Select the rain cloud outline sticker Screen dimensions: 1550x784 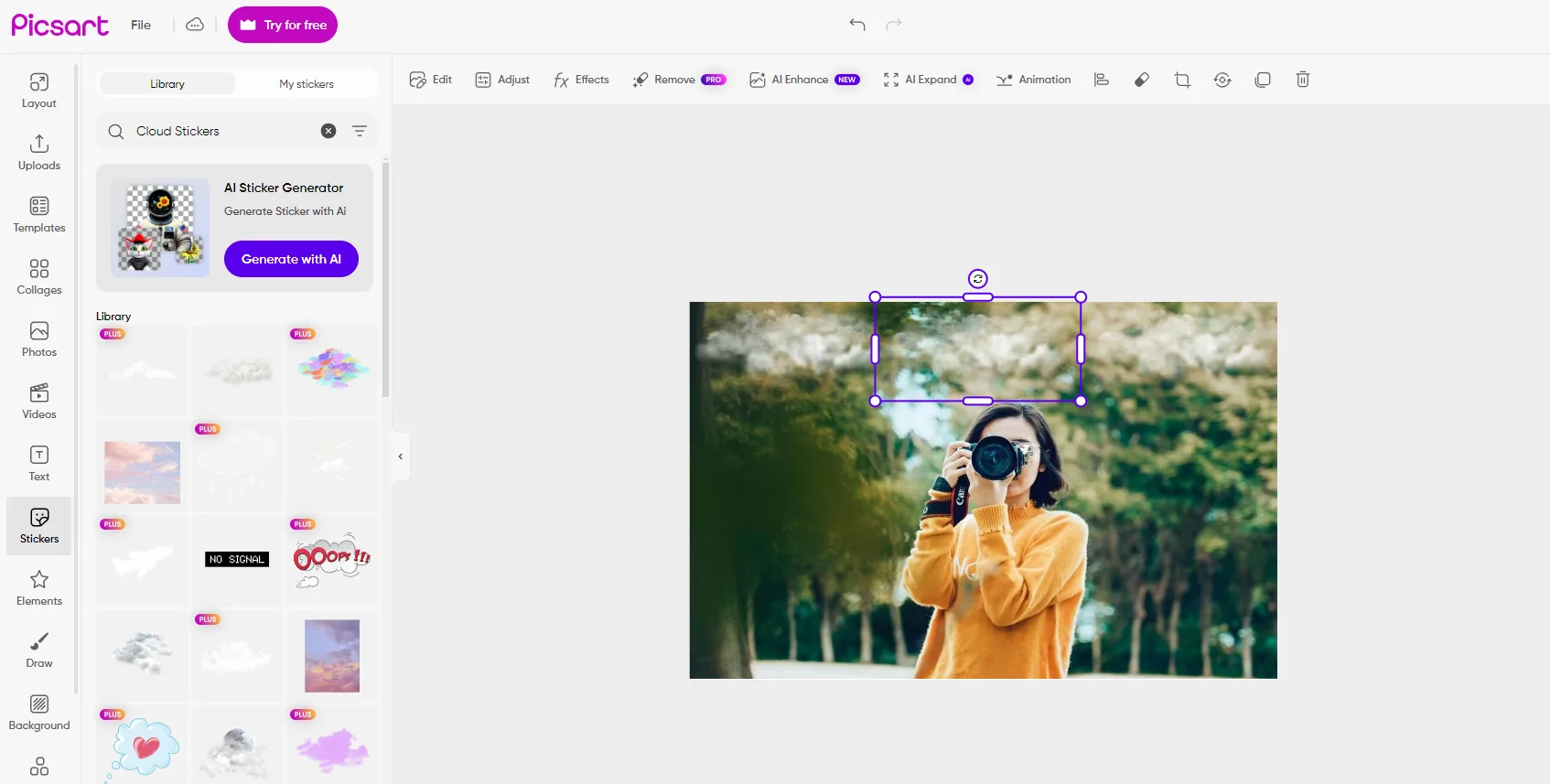(237, 465)
